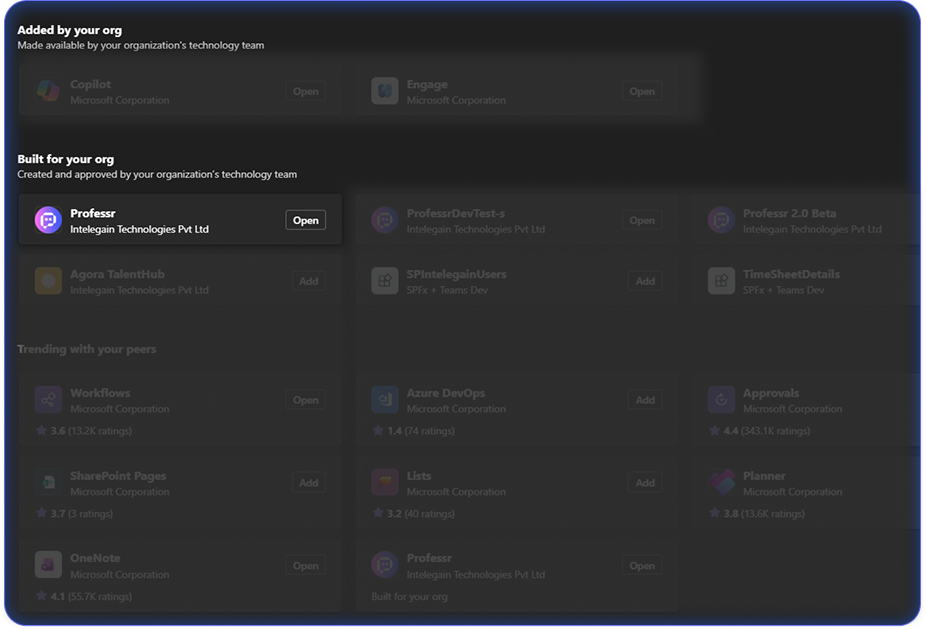This screenshot has height=629, width=926.
Task: Select the OneNote app icon
Action: [48, 566]
